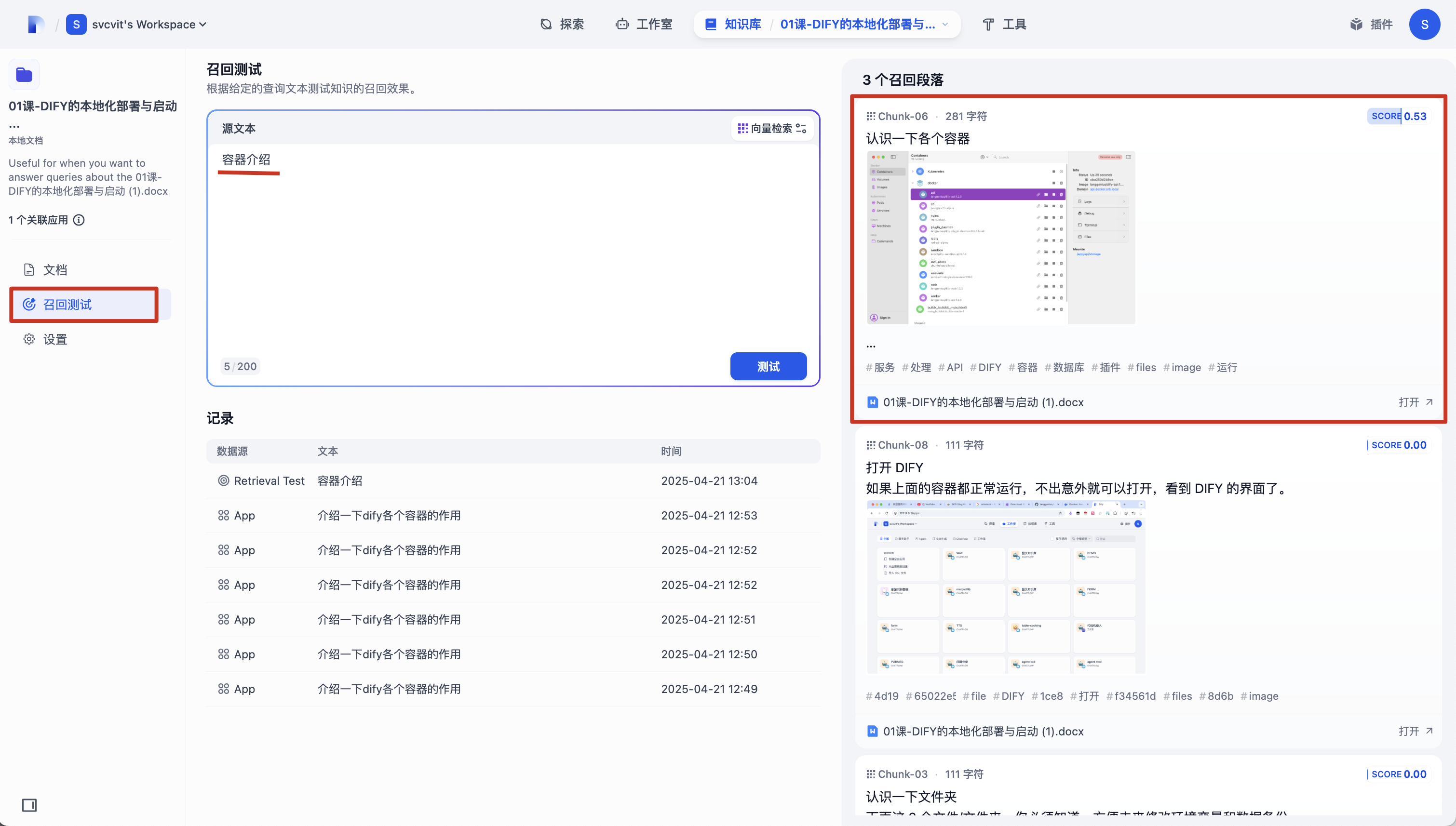This screenshot has height=826, width=1456.
Task: Click the 工作室 robot icon
Action: [x=622, y=25]
